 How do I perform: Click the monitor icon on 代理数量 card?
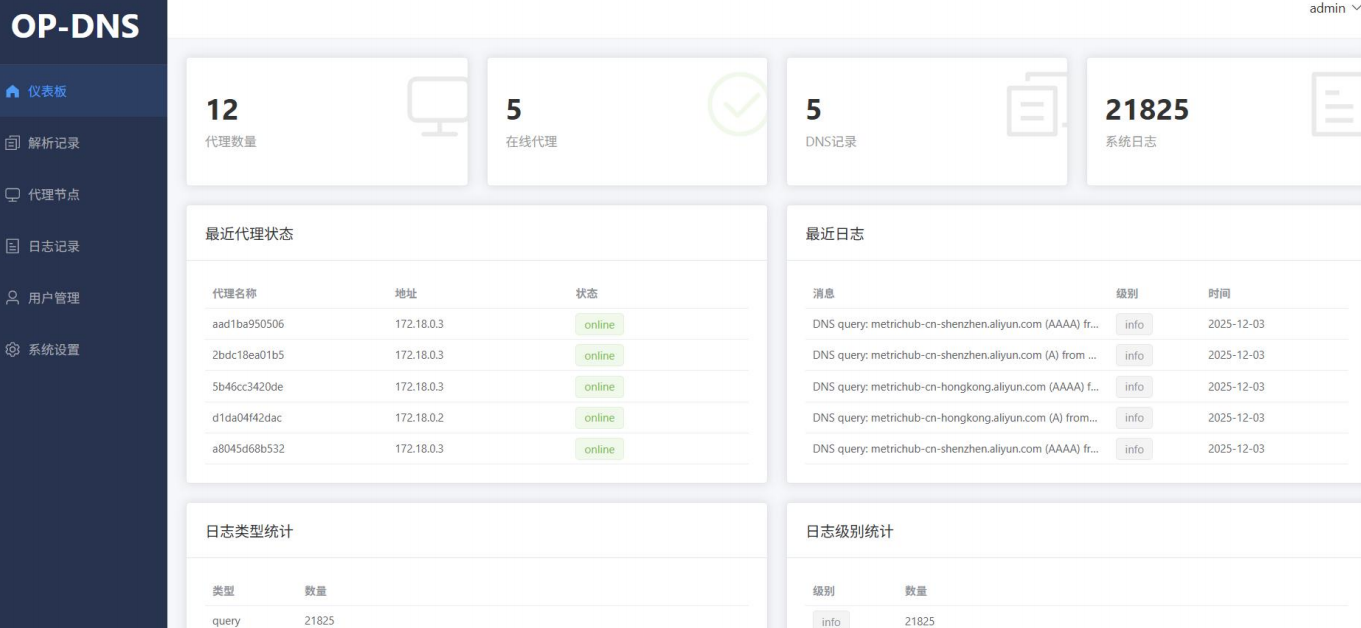pyautogui.click(x=438, y=106)
